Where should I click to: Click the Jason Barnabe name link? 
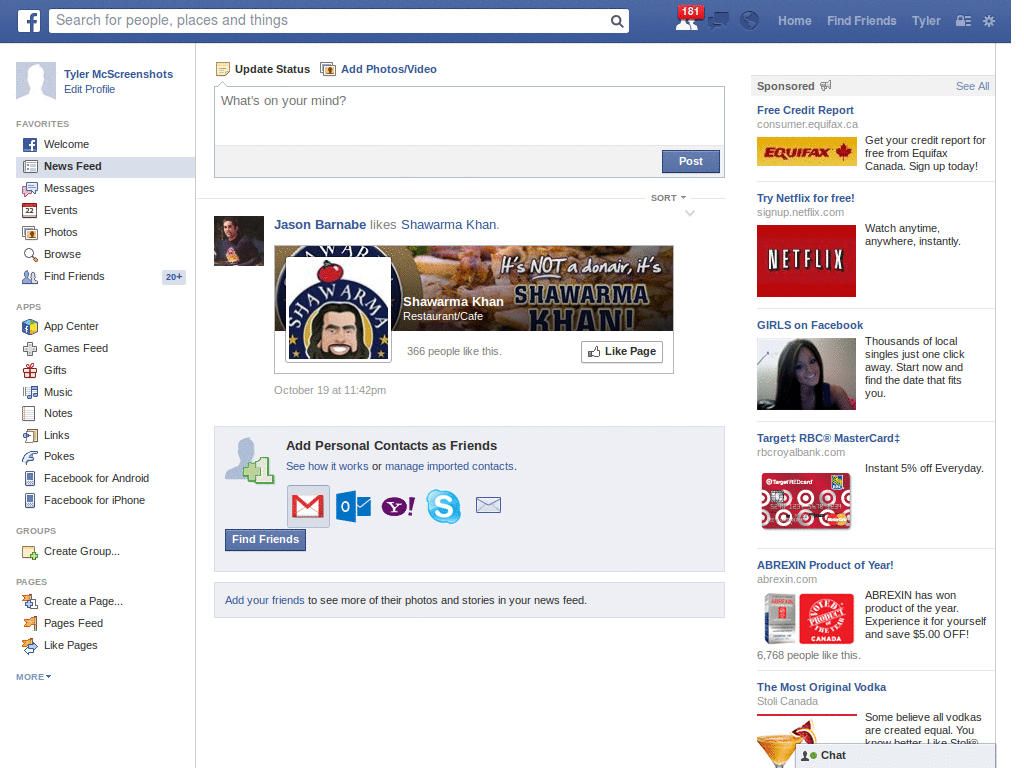[x=320, y=225]
